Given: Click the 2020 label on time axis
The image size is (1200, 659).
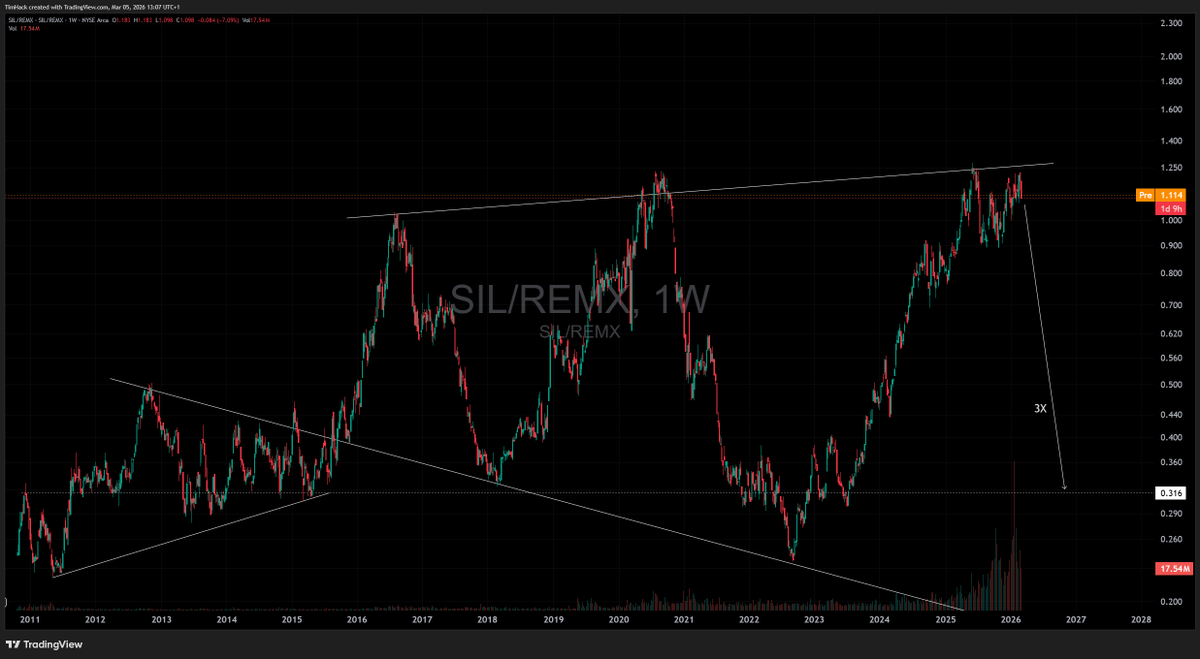Looking at the screenshot, I should point(618,620).
